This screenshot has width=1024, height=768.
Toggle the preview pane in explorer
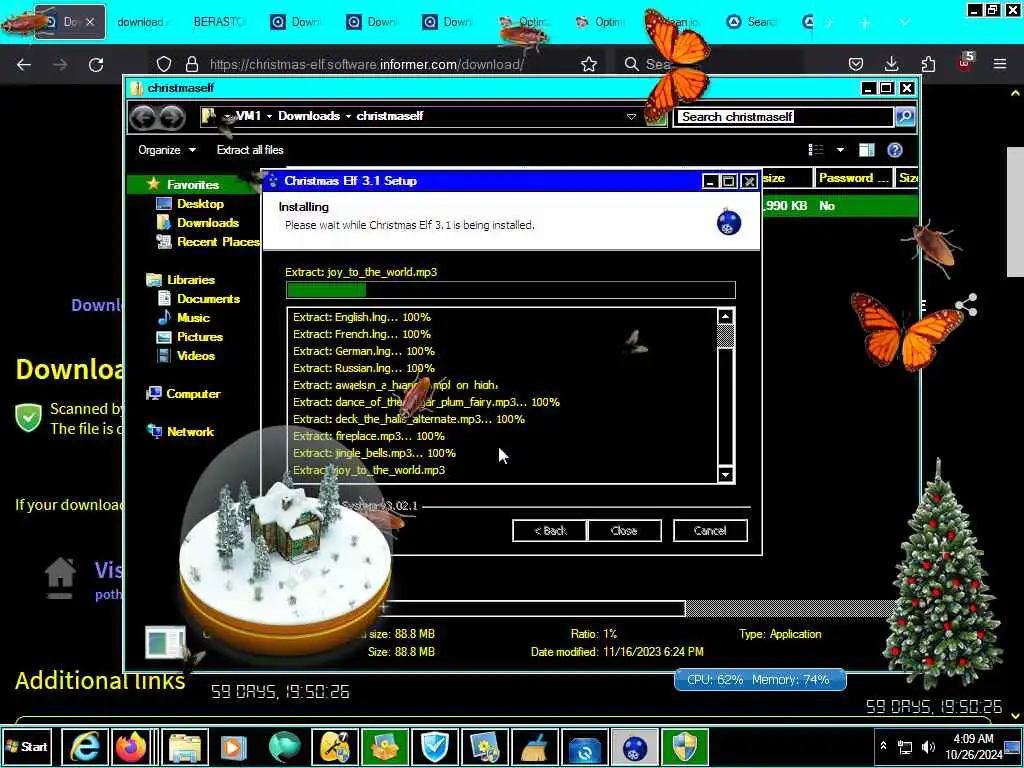pos(867,150)
